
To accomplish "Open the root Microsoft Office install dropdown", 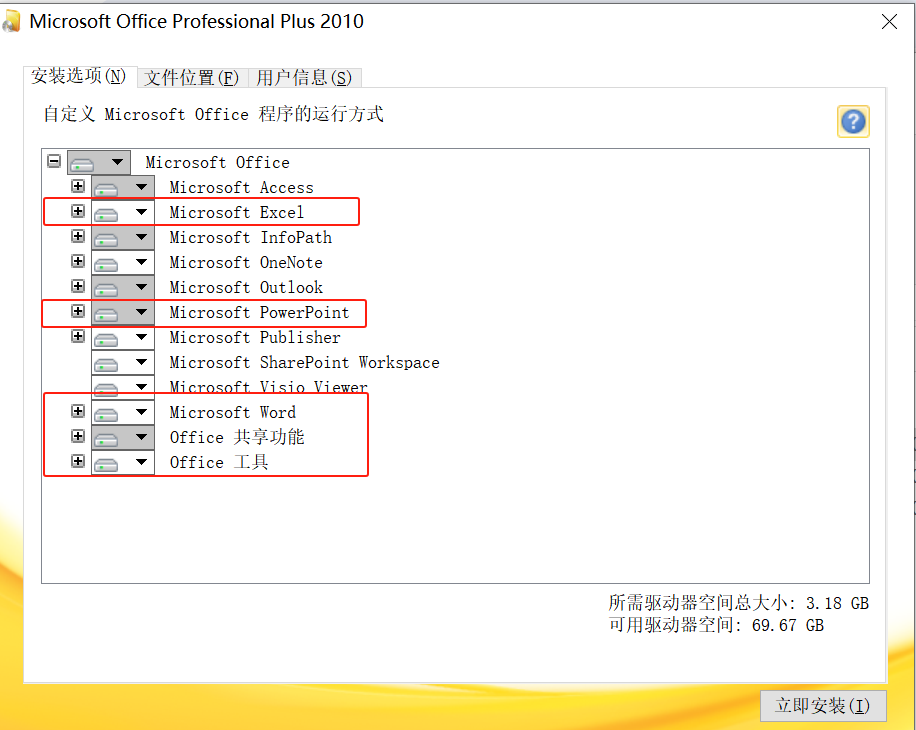I will (117, 162).
